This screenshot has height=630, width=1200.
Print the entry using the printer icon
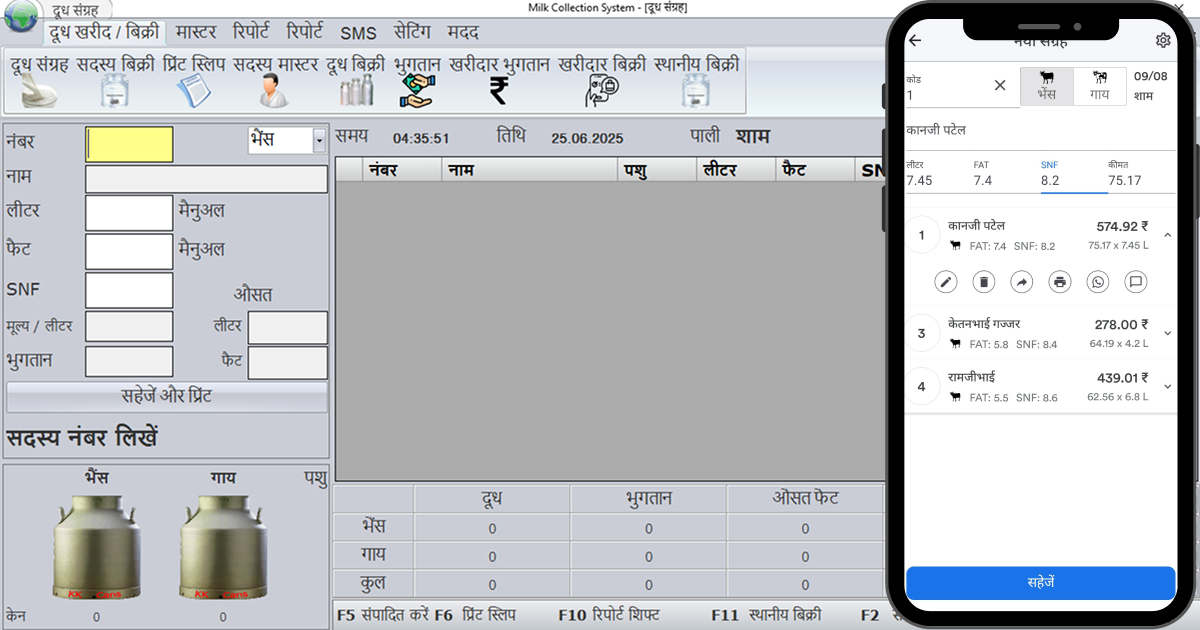click(x=1060, y=281)
